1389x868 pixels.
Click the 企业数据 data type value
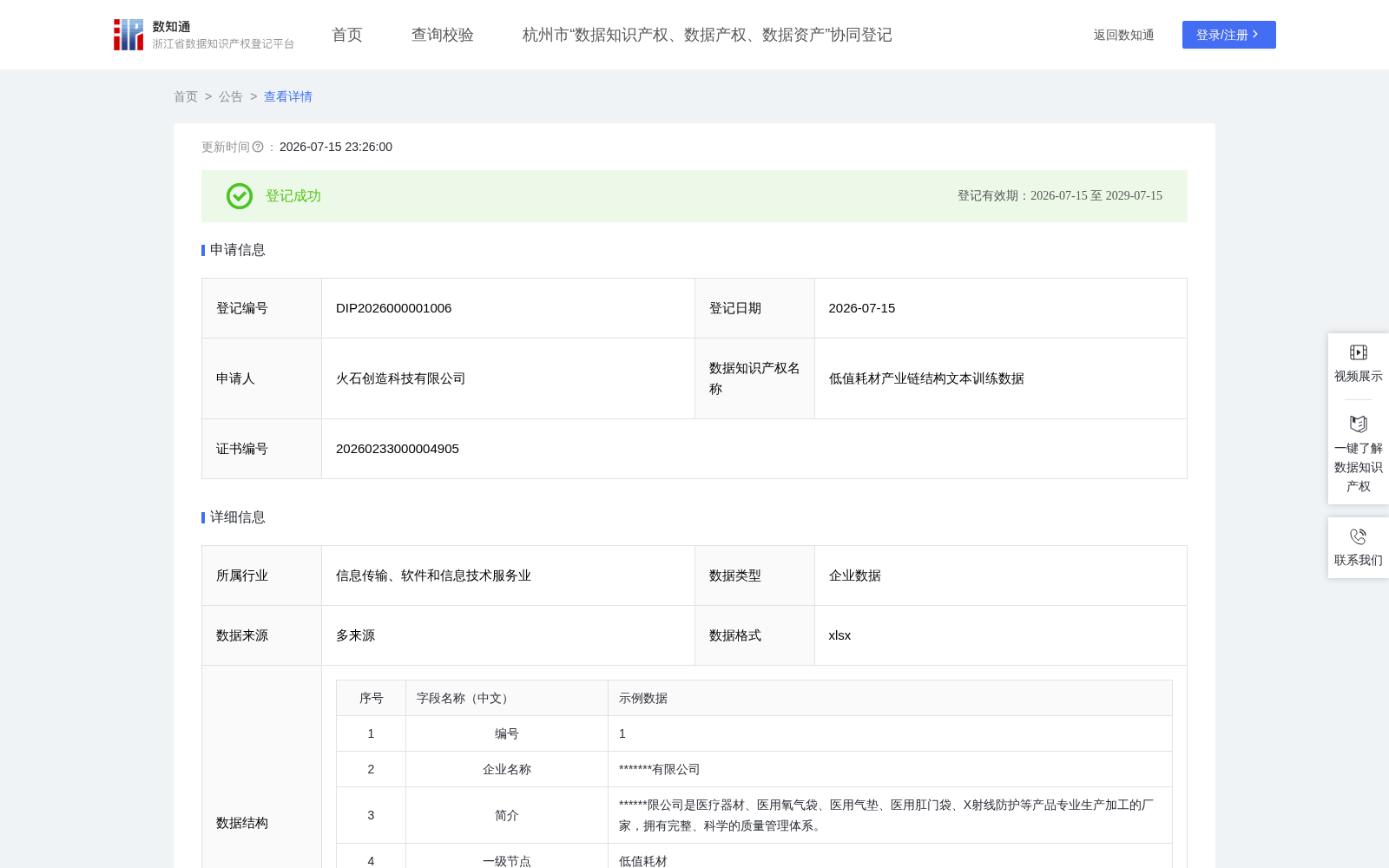(855, 575)
